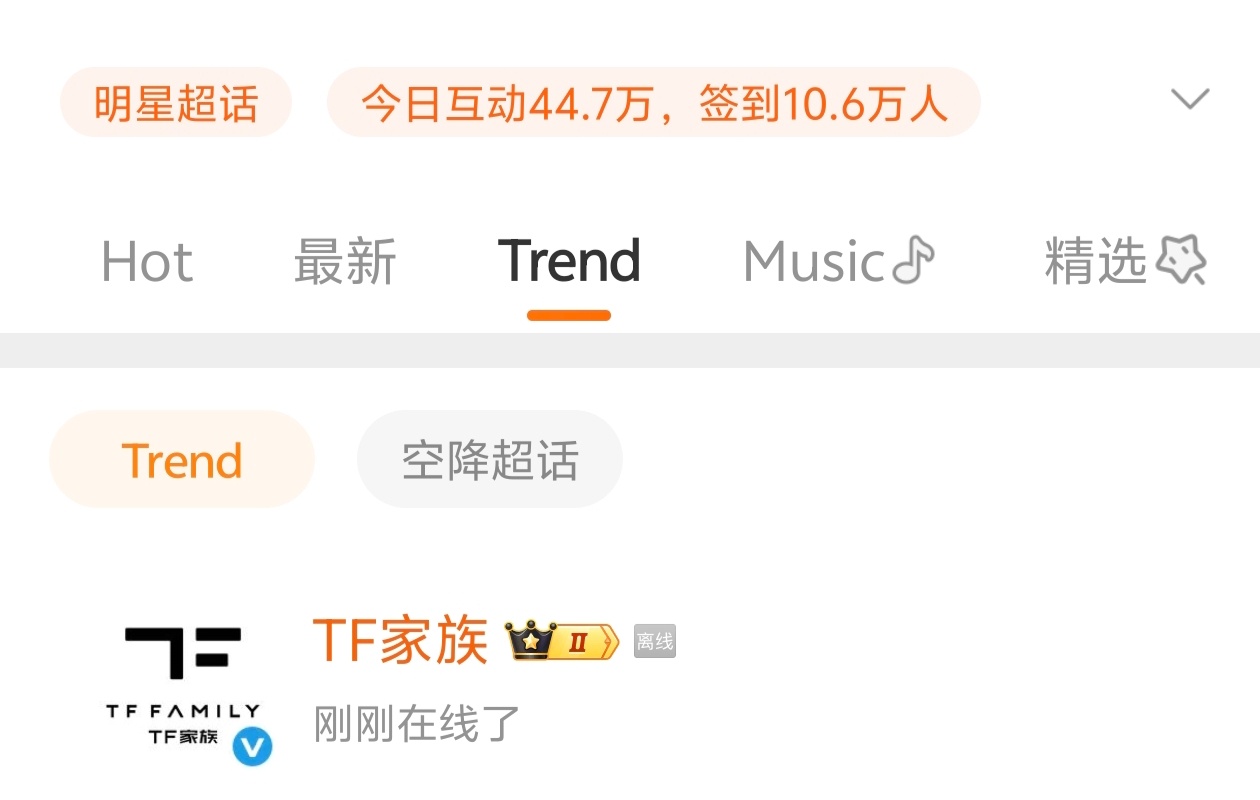Click the music note icon beside Music

coord(913,261)
